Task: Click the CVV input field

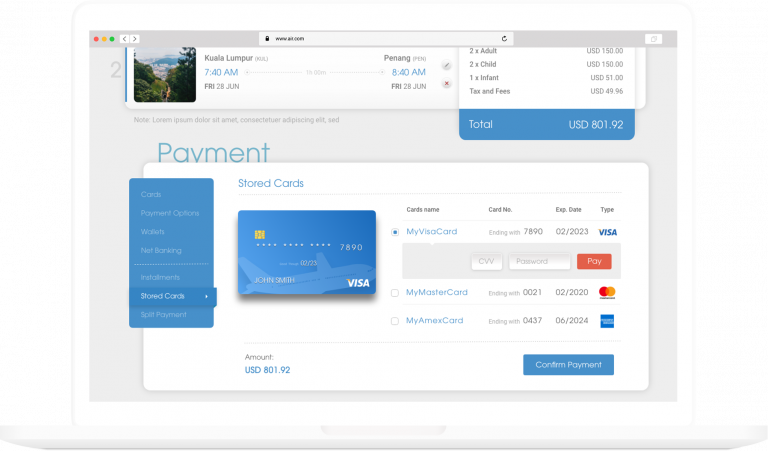Action: (486, 261)
